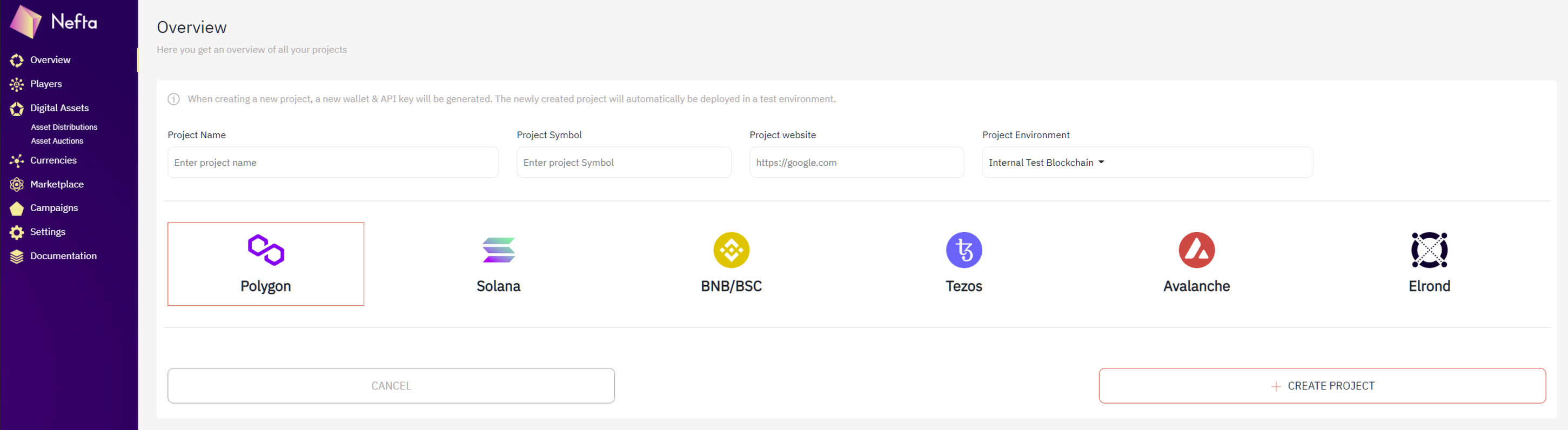Click the 'Project Symbol' label
This screenshot has height=430, width=1568.
pos(549,135)
